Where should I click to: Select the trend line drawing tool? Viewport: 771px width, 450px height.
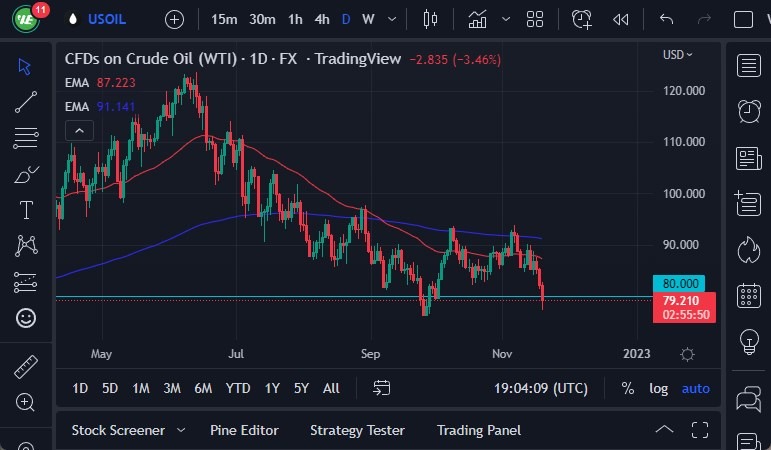coord(26,101)
